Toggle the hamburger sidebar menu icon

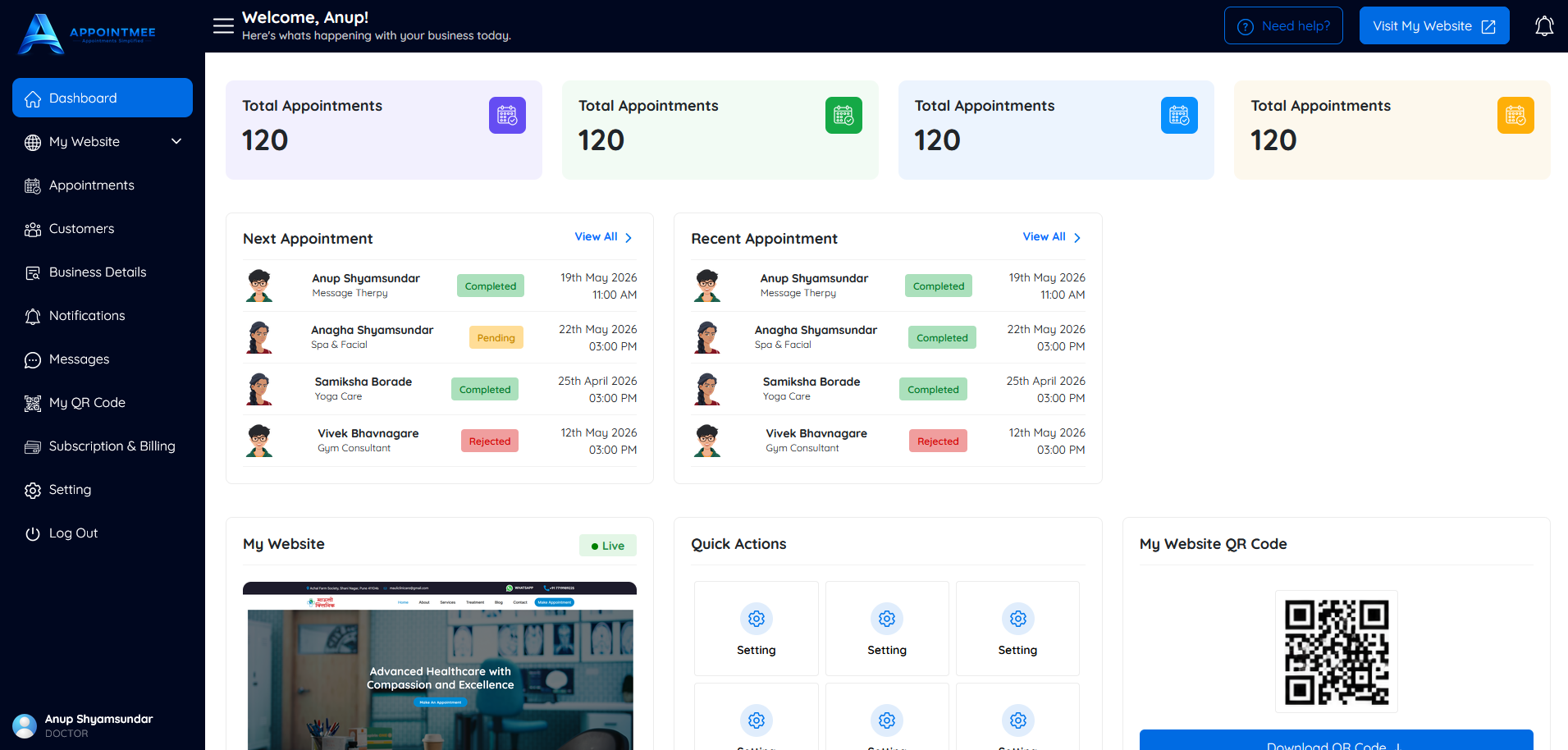tap(223, 25)
